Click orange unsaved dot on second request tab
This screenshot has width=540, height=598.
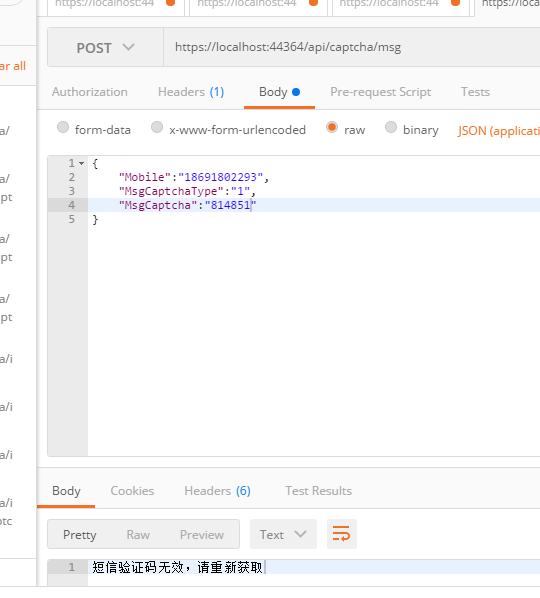(313, 3)
